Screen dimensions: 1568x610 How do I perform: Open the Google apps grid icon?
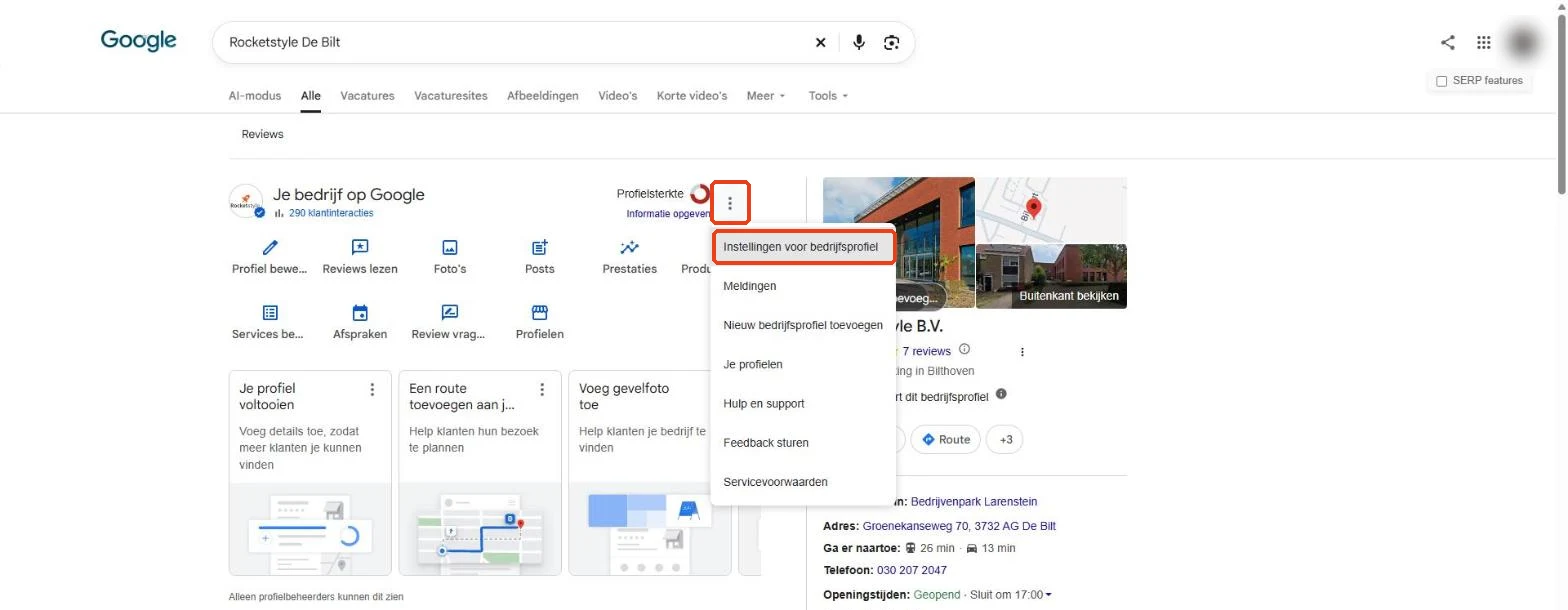tap(1484, 42)
